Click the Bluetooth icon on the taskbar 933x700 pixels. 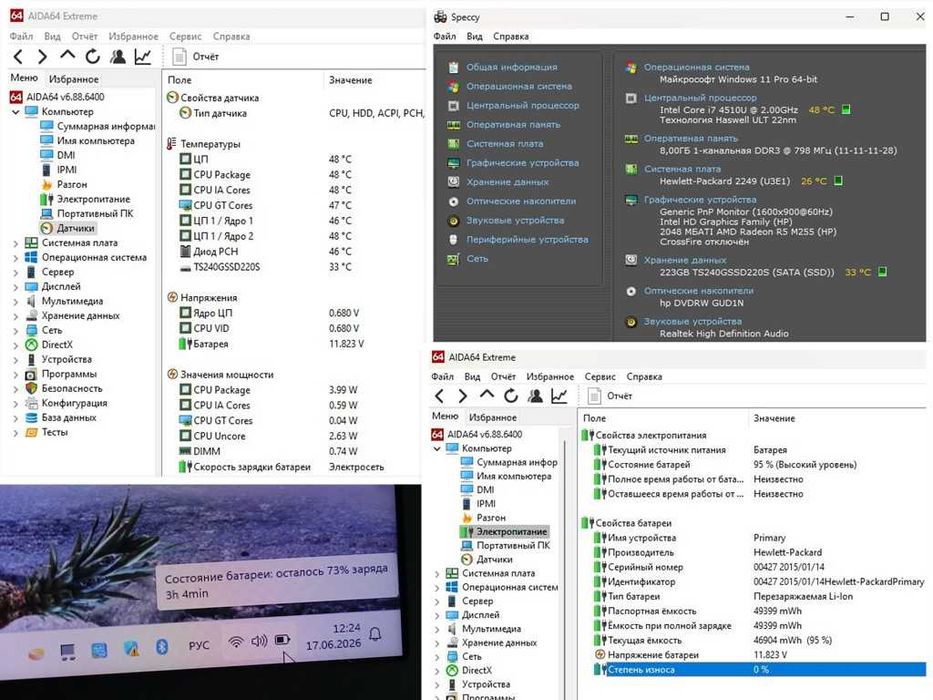coord(162,646)
